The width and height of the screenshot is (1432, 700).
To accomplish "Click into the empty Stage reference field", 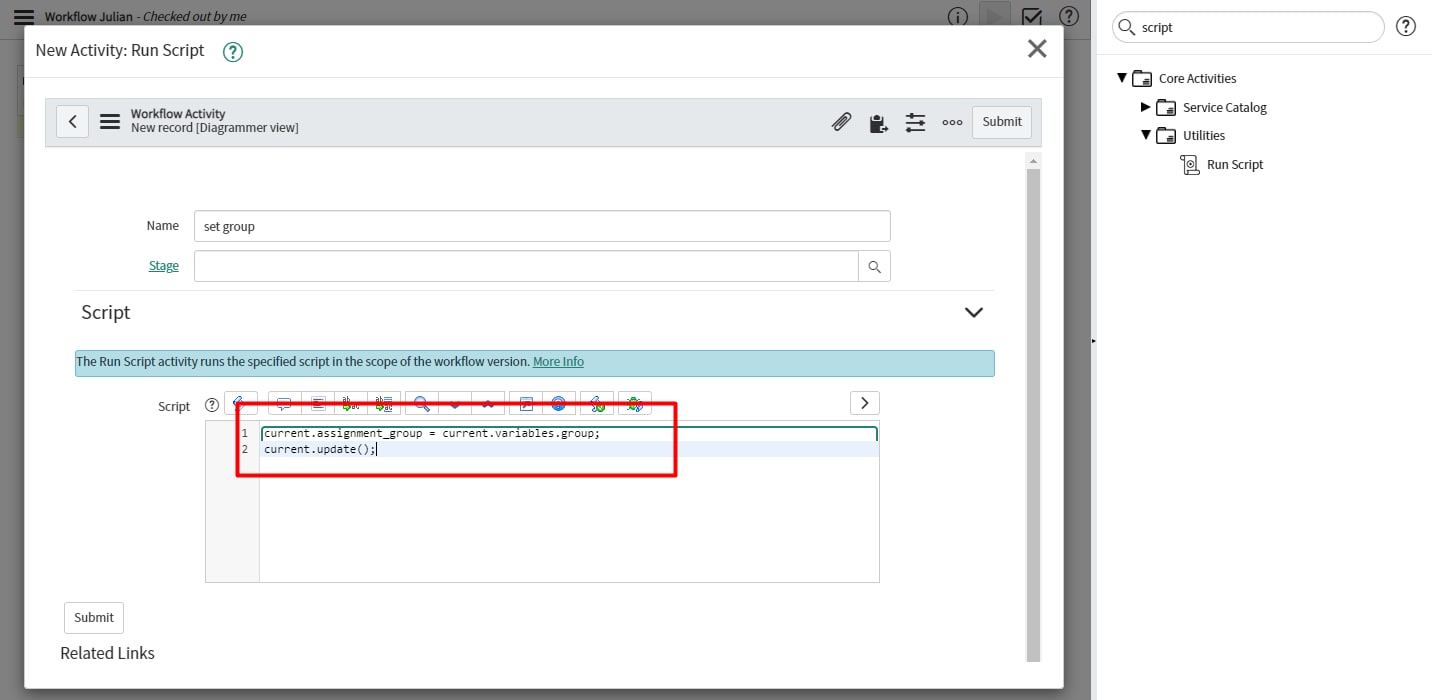I will [x=526, y=266].
